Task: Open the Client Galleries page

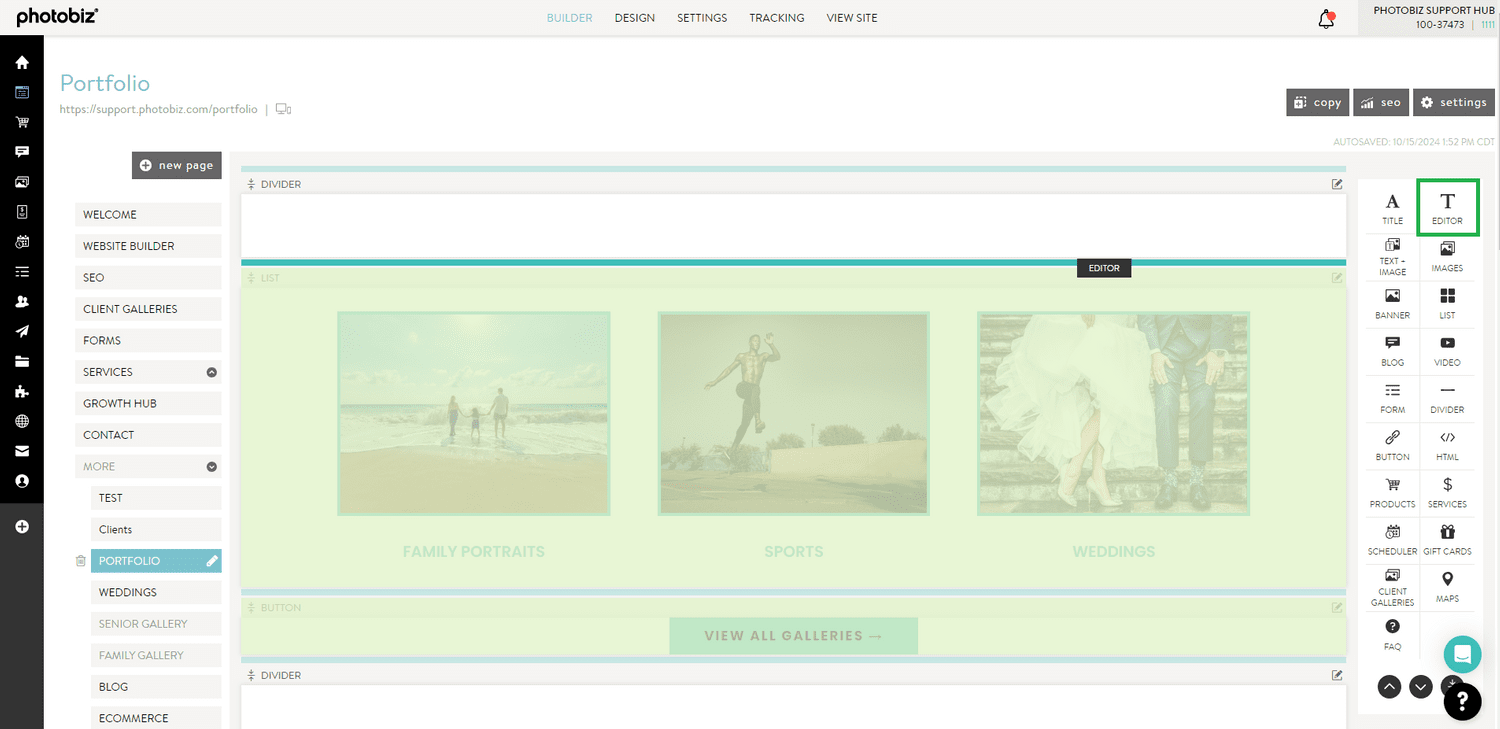Action: 148,309
